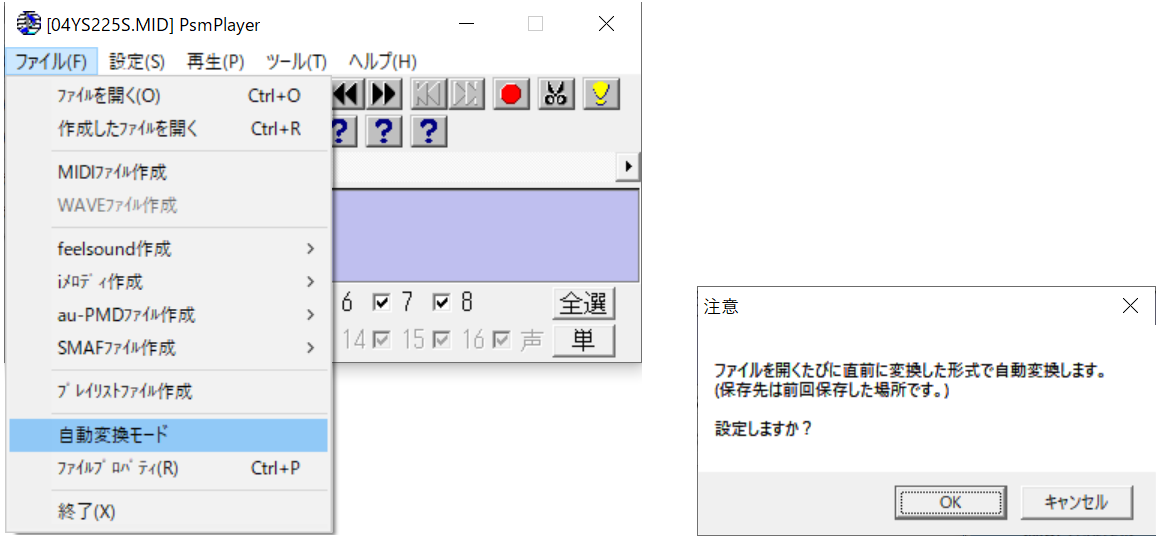This screenshot has height=541, width=1169.
Task: Select greyed WAVEファイル作成 menu item
Action: [x=168, y=205]
